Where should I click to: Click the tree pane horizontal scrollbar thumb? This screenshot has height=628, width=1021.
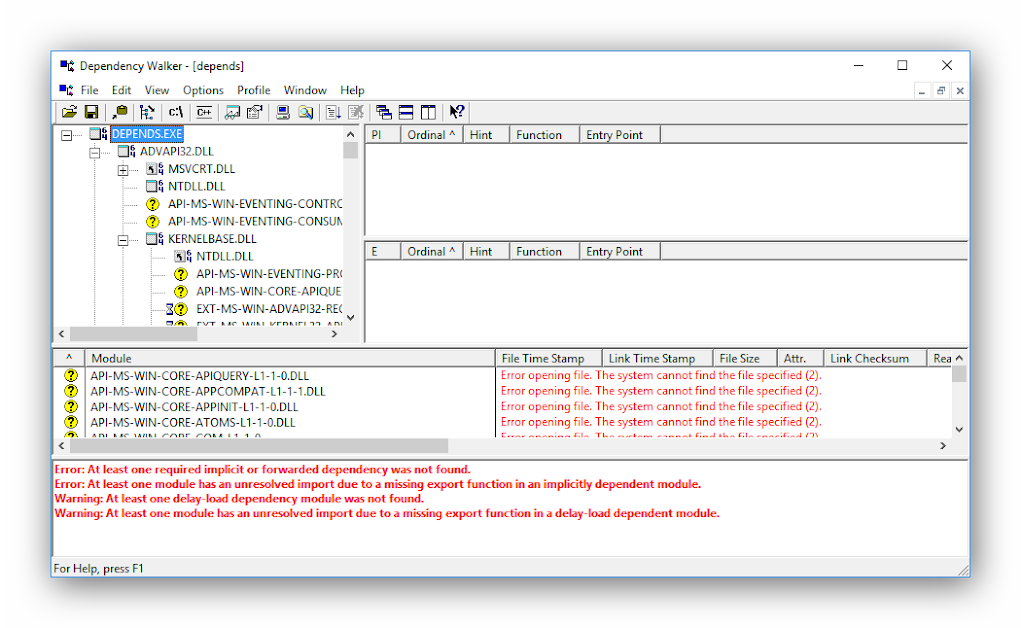click(133, 334)
